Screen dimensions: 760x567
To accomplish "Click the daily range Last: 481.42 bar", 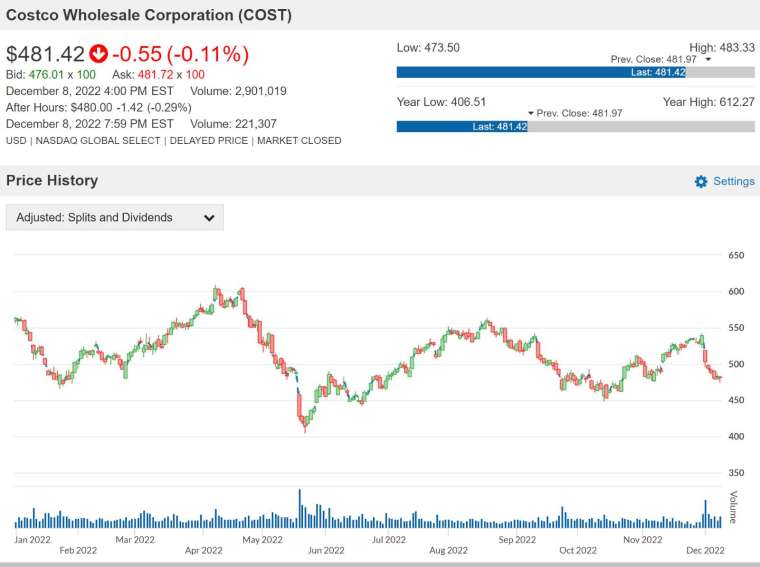I will [541, 73].
